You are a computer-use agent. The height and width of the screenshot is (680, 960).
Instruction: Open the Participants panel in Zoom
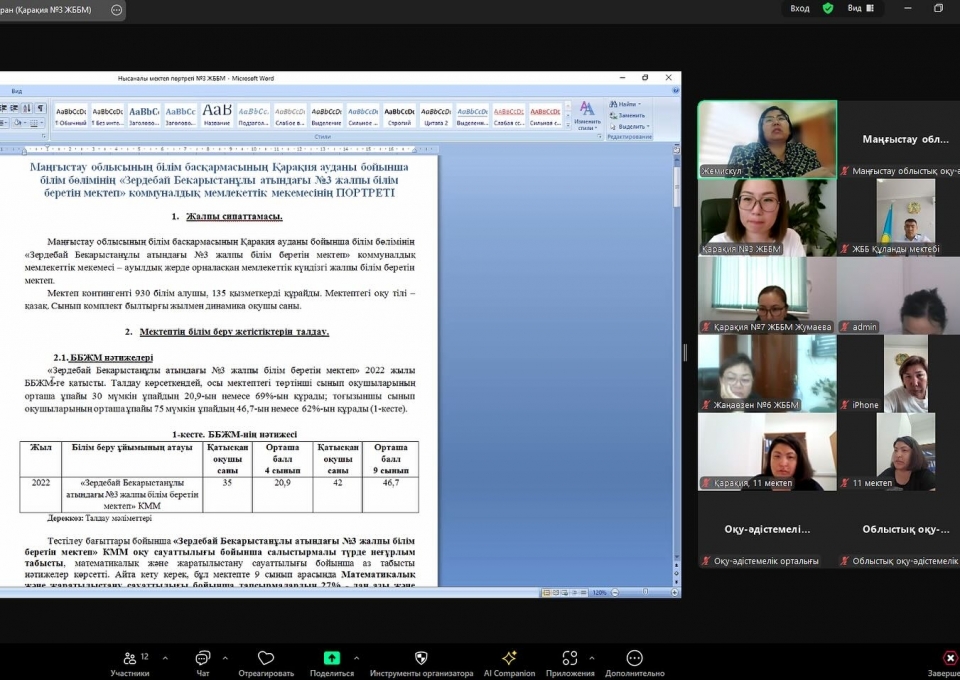(130, 663)
